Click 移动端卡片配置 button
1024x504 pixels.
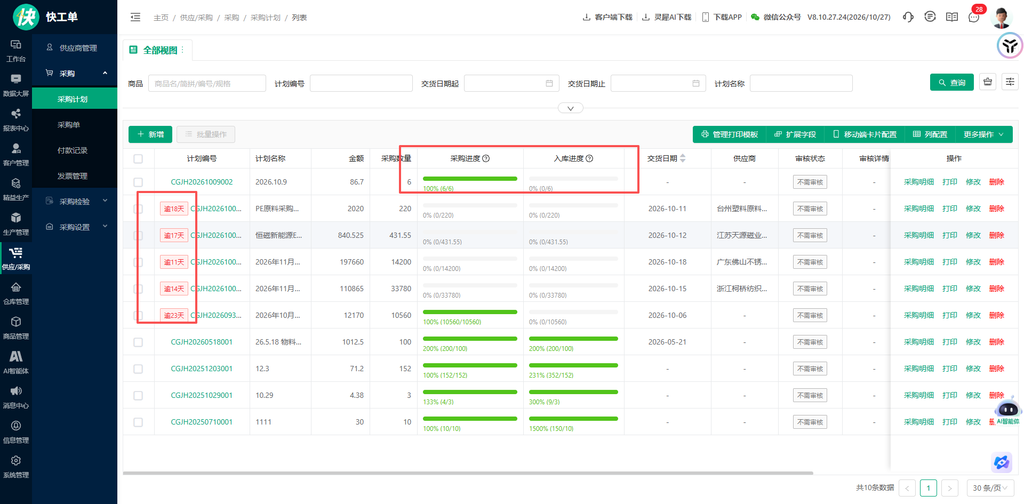click(x=864, y=134)
